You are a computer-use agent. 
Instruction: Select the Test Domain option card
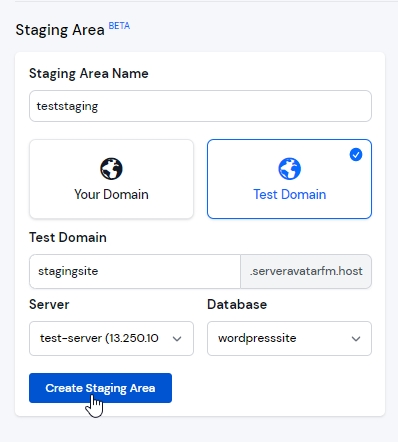[x=289, y=179]
